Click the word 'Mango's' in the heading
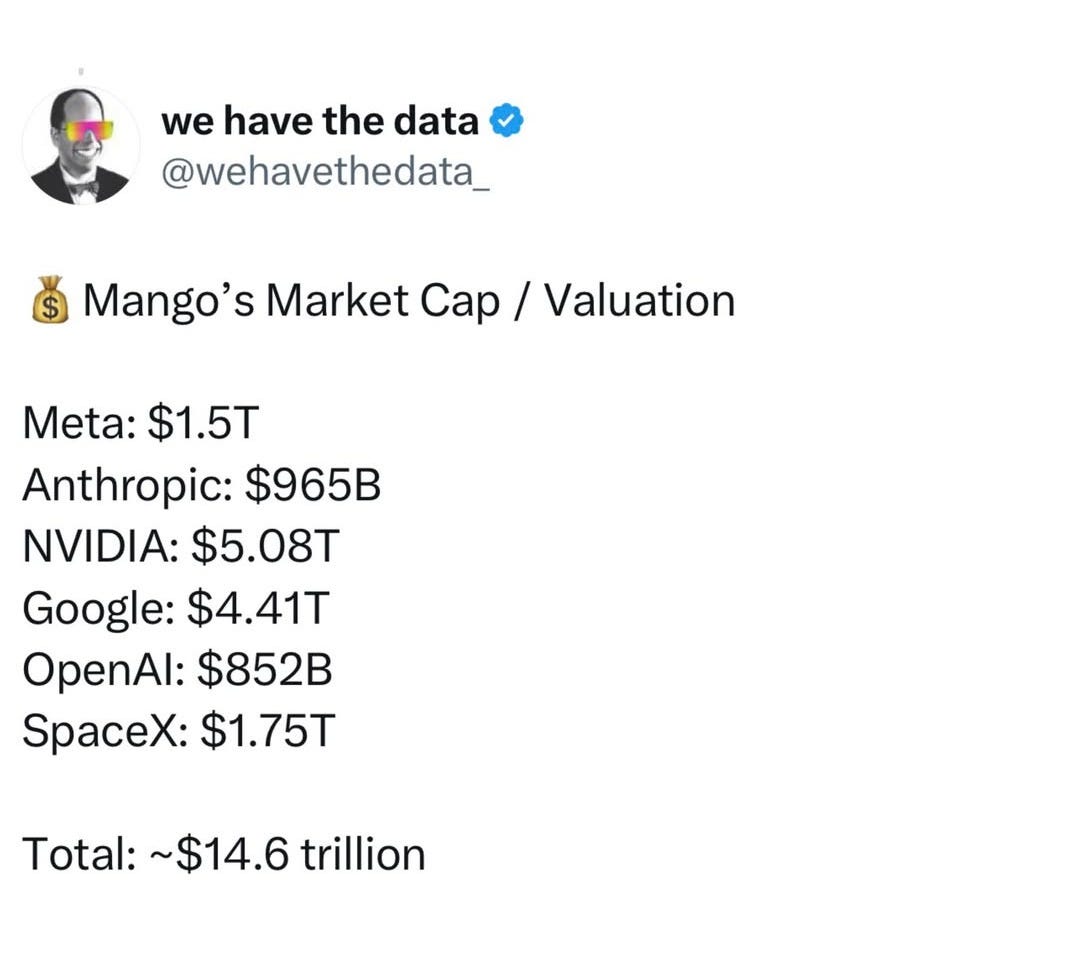The height and width of the screenshot is (968, 1080). tap(169, 301)
